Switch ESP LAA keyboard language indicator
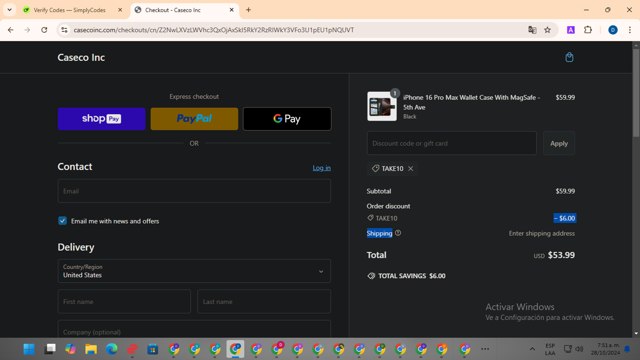 550,349
